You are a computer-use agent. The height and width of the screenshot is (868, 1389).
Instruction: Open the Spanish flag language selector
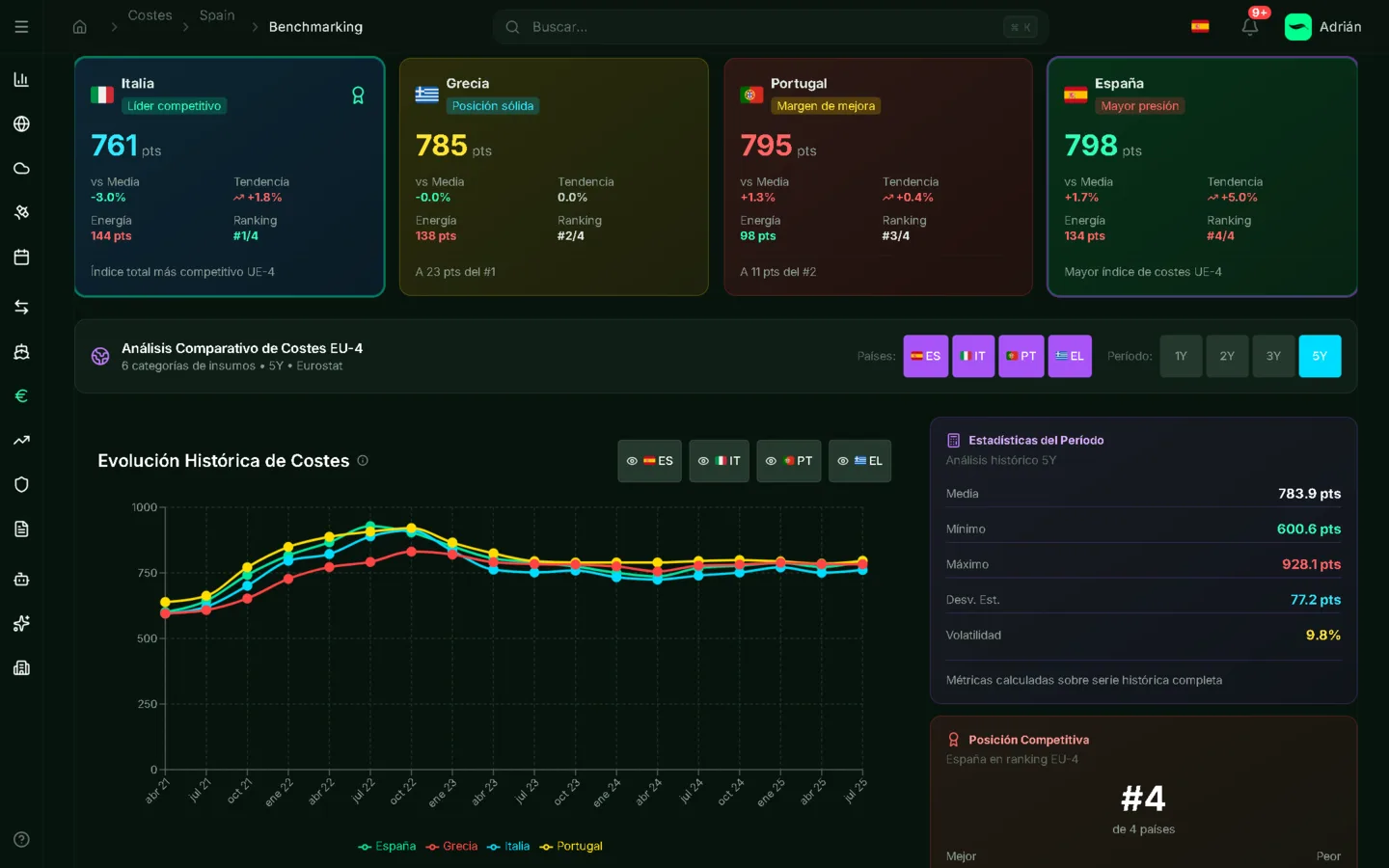[1200, 27]
